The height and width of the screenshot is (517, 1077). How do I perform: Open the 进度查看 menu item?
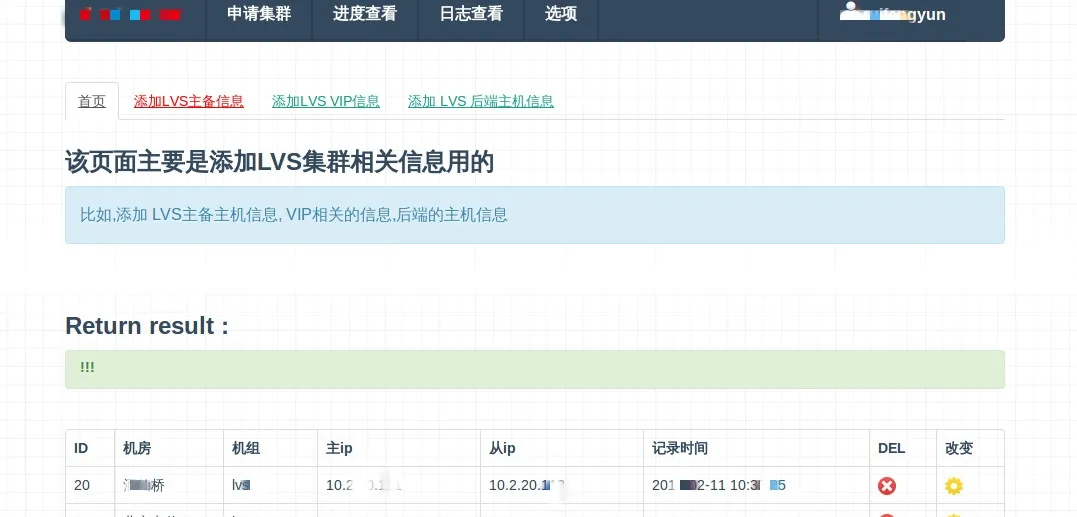click(365, 14)
